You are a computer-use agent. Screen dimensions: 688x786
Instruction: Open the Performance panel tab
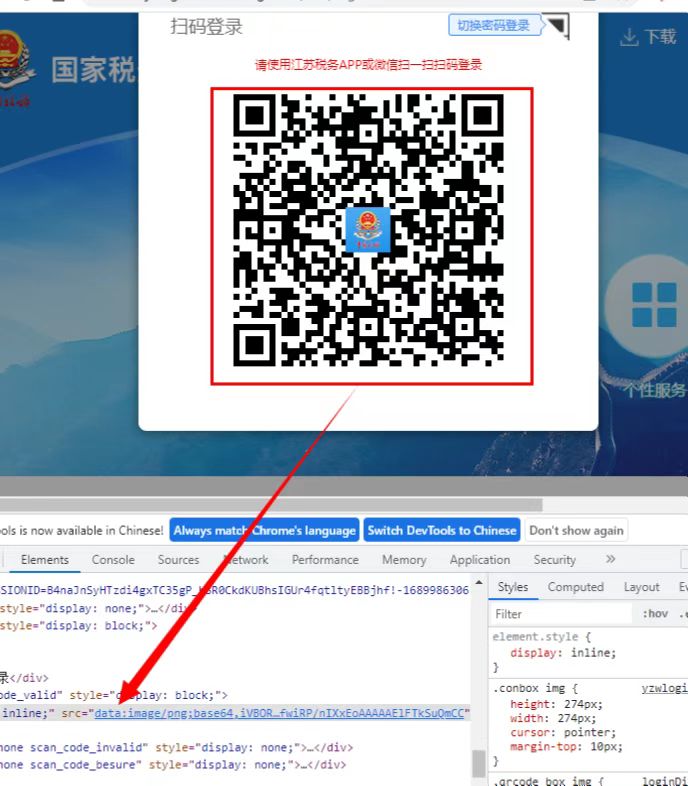point(325,560)
